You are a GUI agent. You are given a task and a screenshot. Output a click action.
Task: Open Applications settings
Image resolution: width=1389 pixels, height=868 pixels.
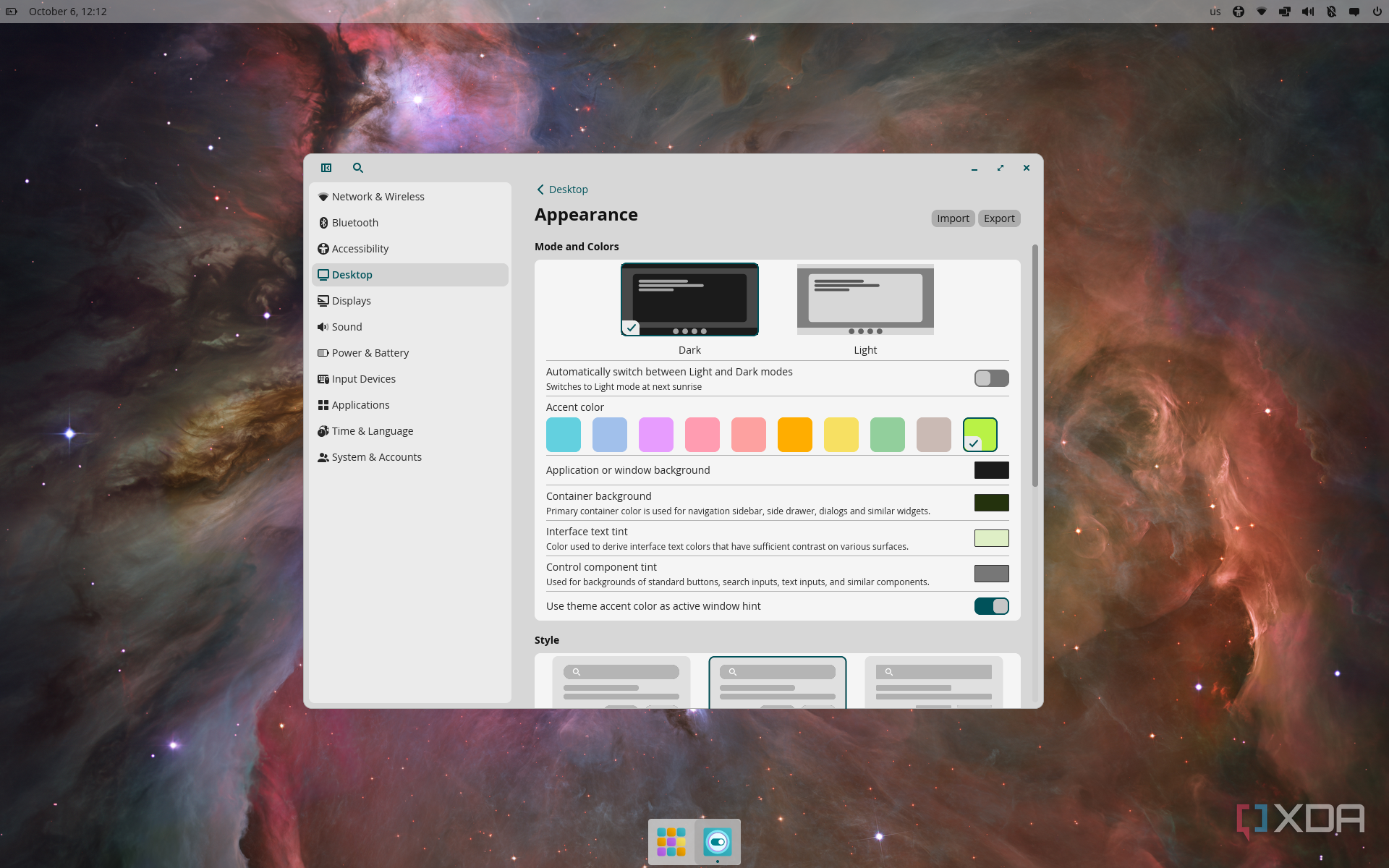click(410, 405)
